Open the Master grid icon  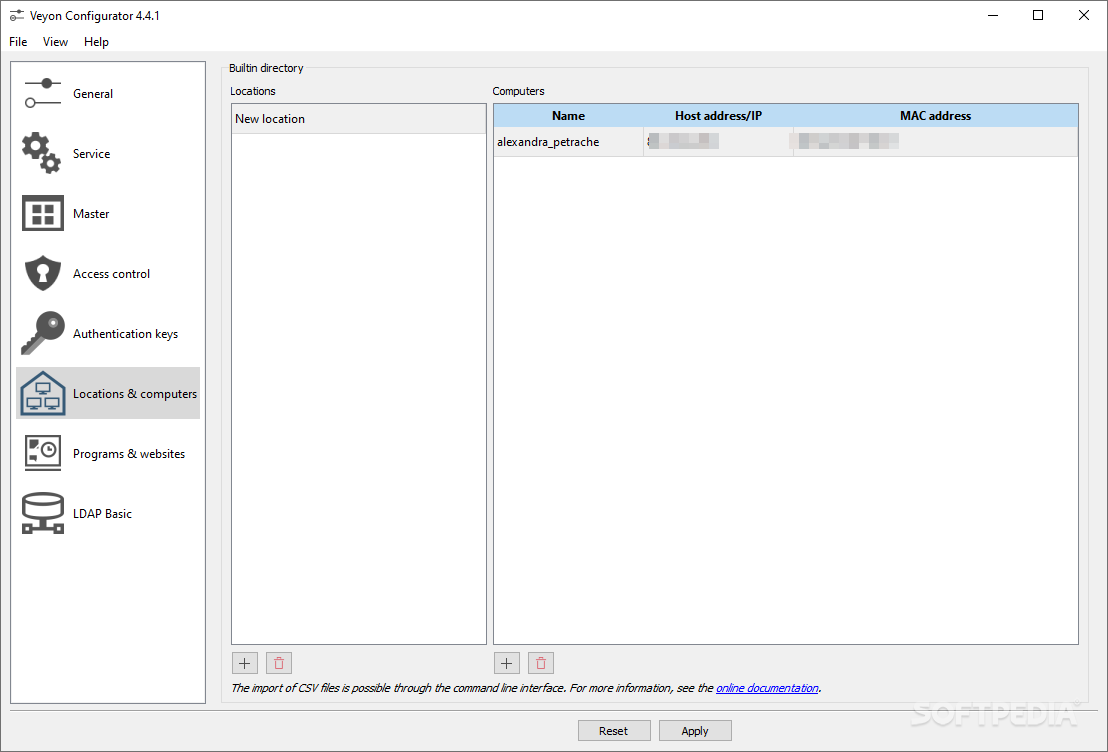pyautogui.click(x=42, y=213)
